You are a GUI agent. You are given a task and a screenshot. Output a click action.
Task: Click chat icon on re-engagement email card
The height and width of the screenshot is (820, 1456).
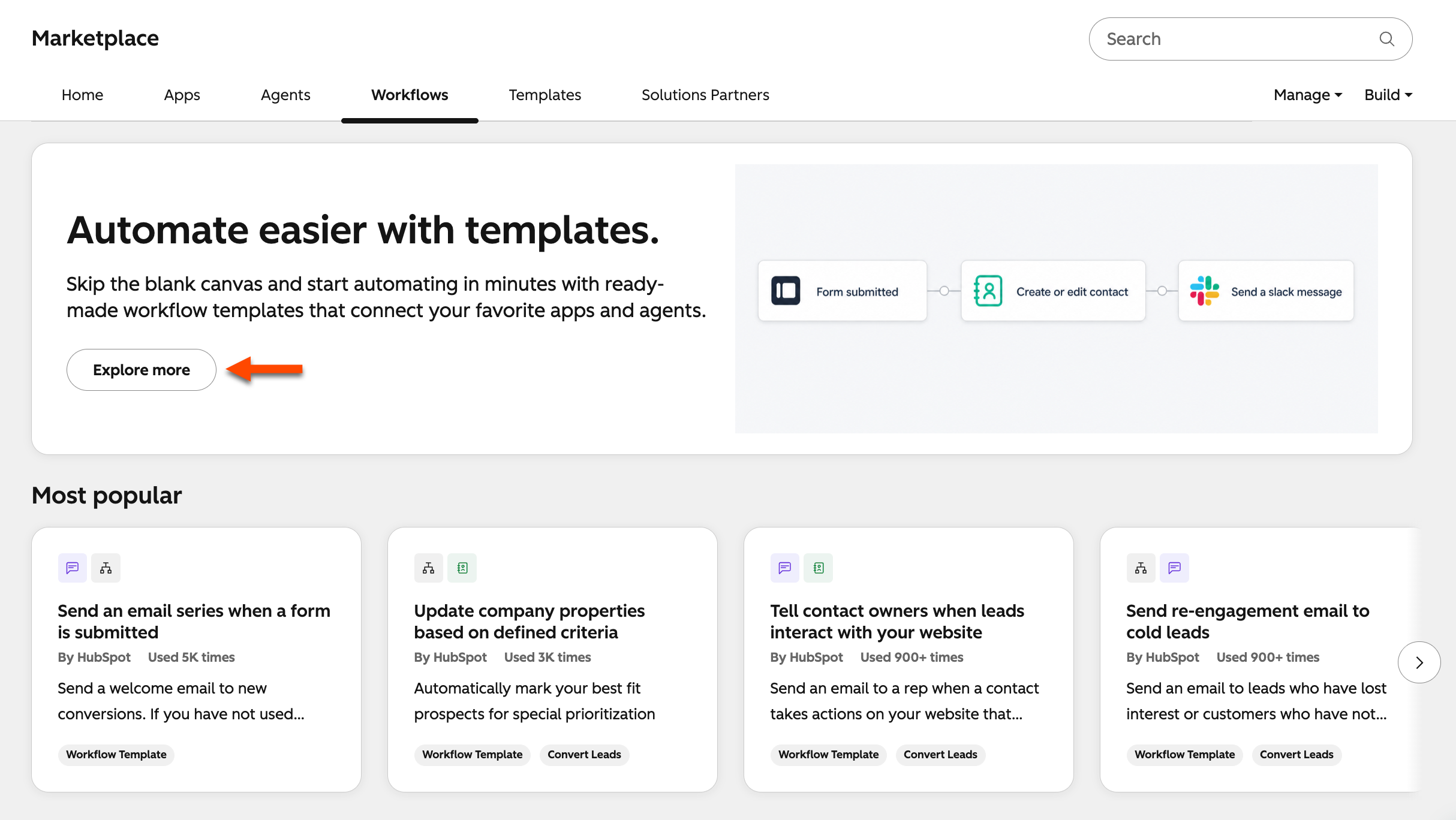(1175, 568)
